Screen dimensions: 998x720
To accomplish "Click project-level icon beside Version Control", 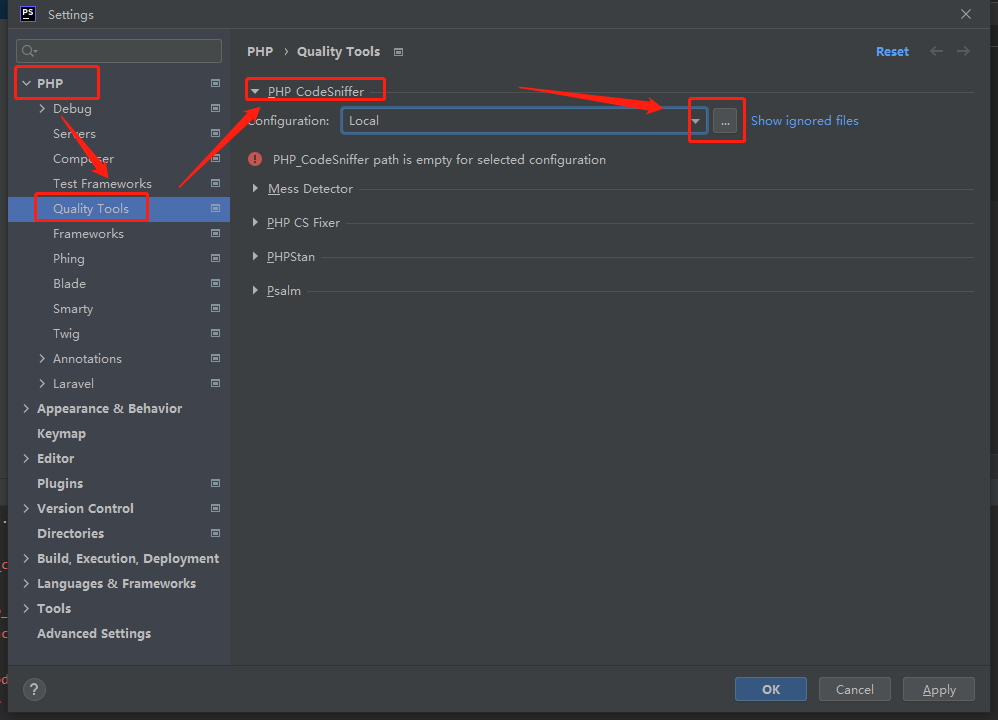I will pos(215,508).
